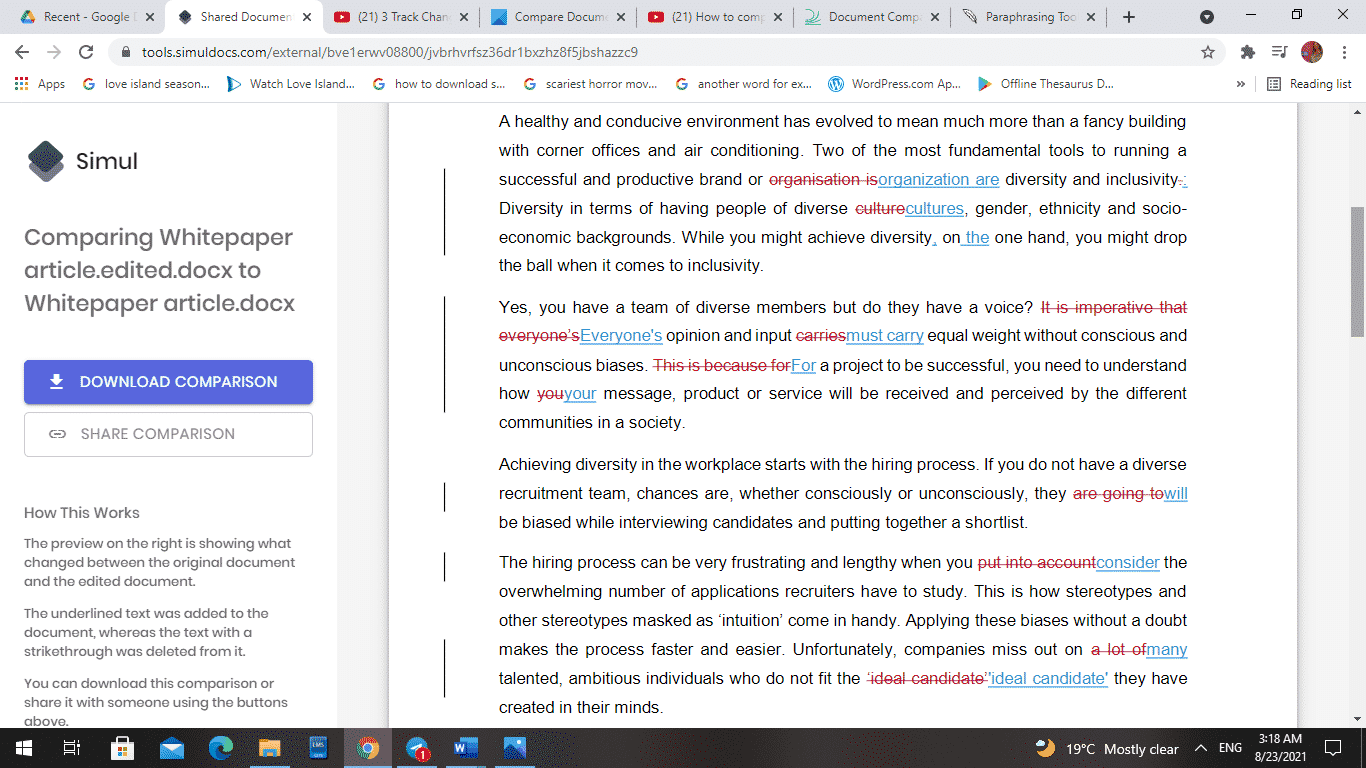Open the Chrome extensions puzzle icon
This screenshot has height=768, width=1366.
[1247, 52]
